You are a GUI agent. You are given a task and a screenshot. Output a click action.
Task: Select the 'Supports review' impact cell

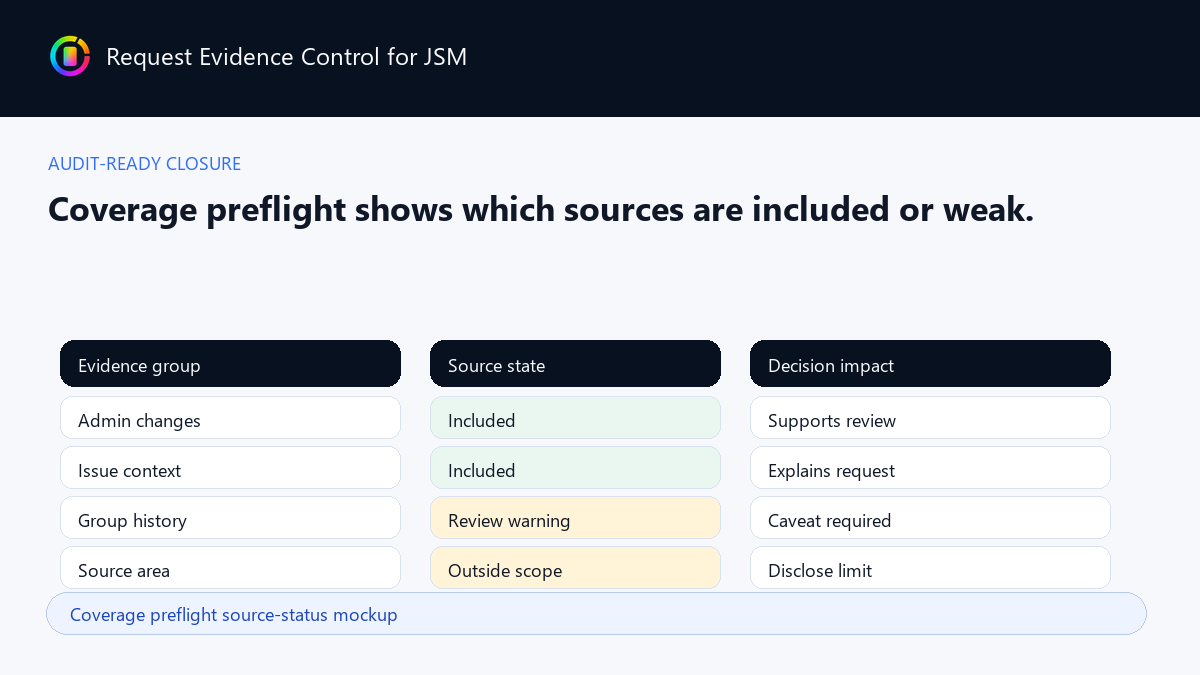[930, 418]
